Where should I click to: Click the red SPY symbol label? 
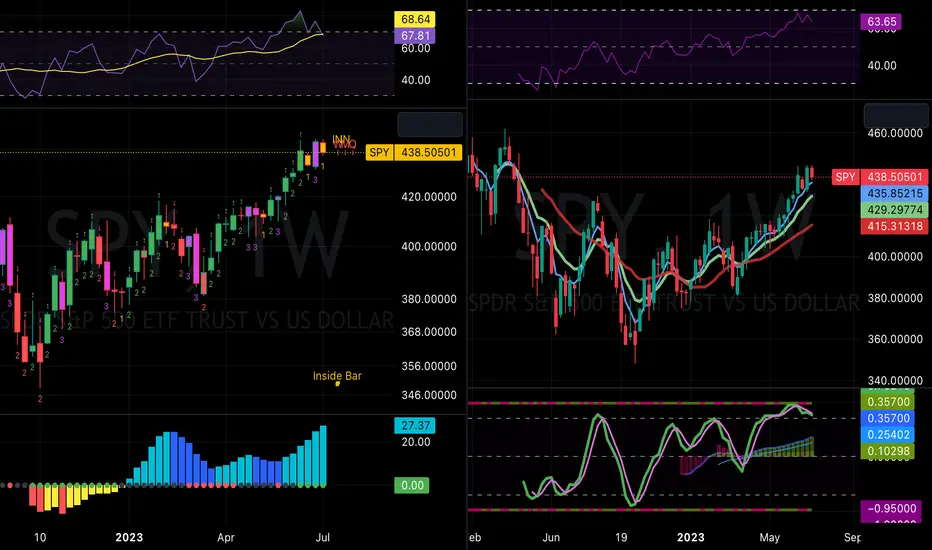coord(845,177)
